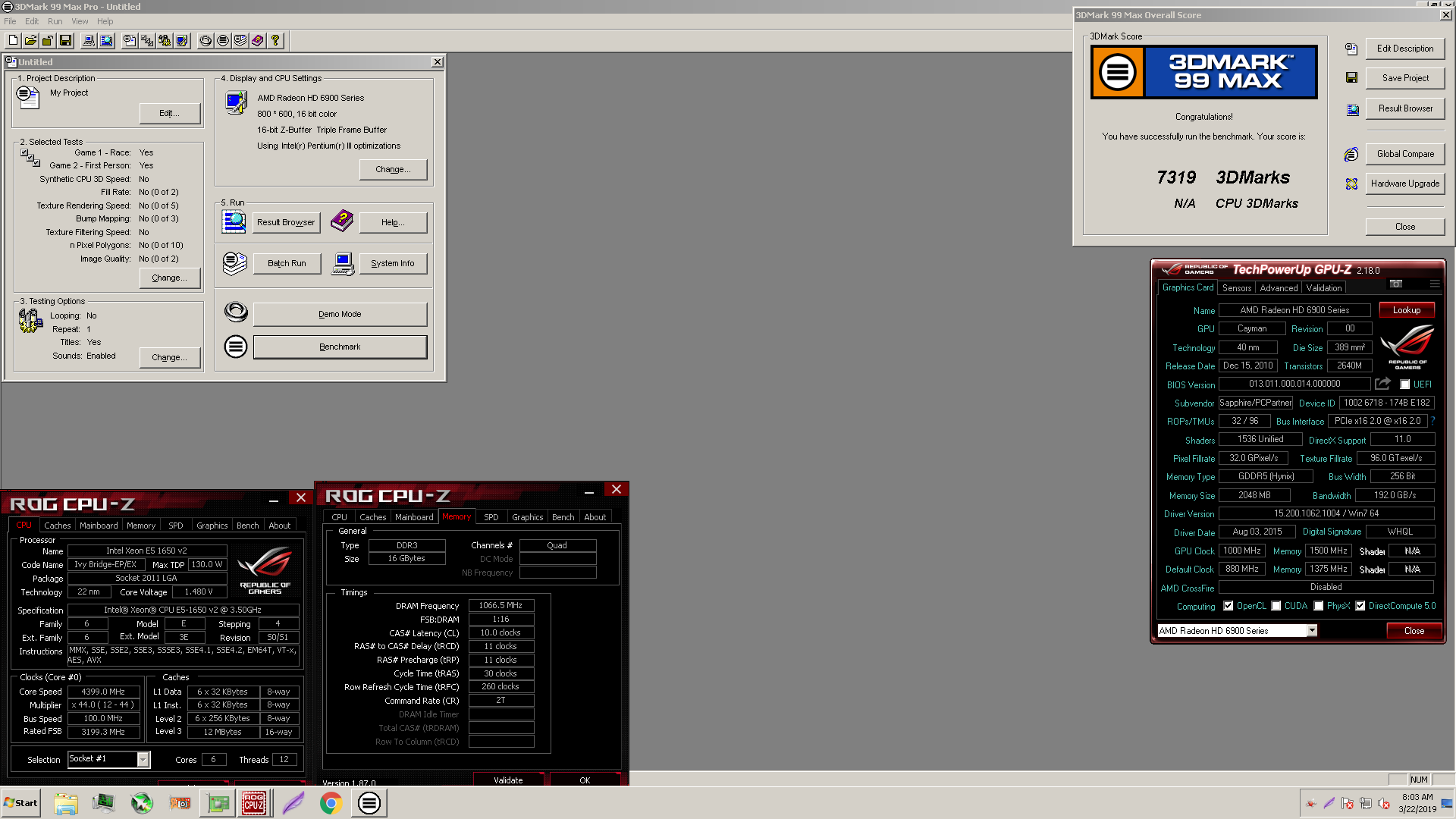Click the Run Benchmark striped-circle toolbar icon

pos(223,41)
